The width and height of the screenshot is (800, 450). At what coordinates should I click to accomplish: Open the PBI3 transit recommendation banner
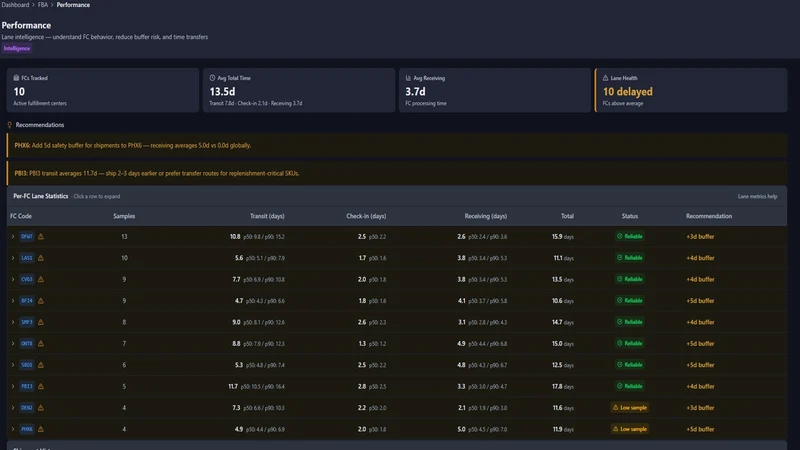pyautogui.click(x=396, y=173)
